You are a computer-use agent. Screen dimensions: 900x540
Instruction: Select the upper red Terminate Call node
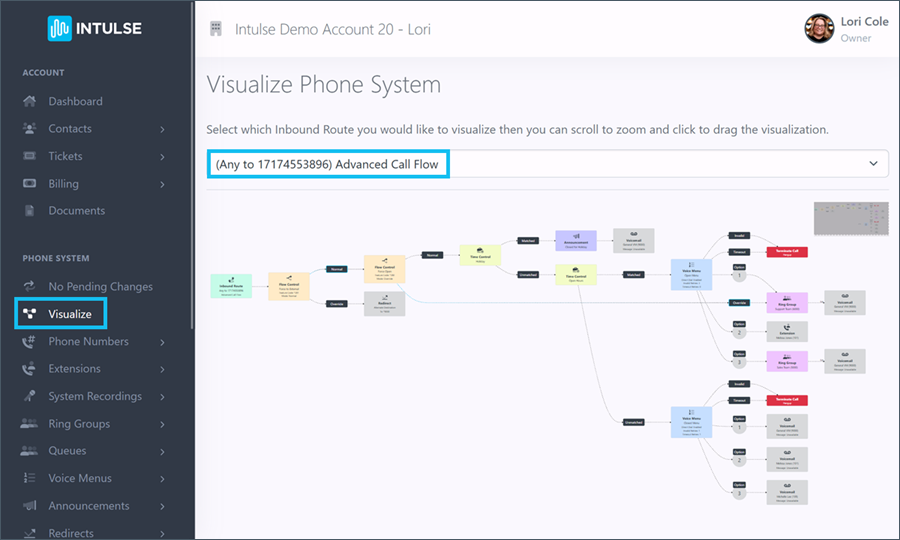787,252
